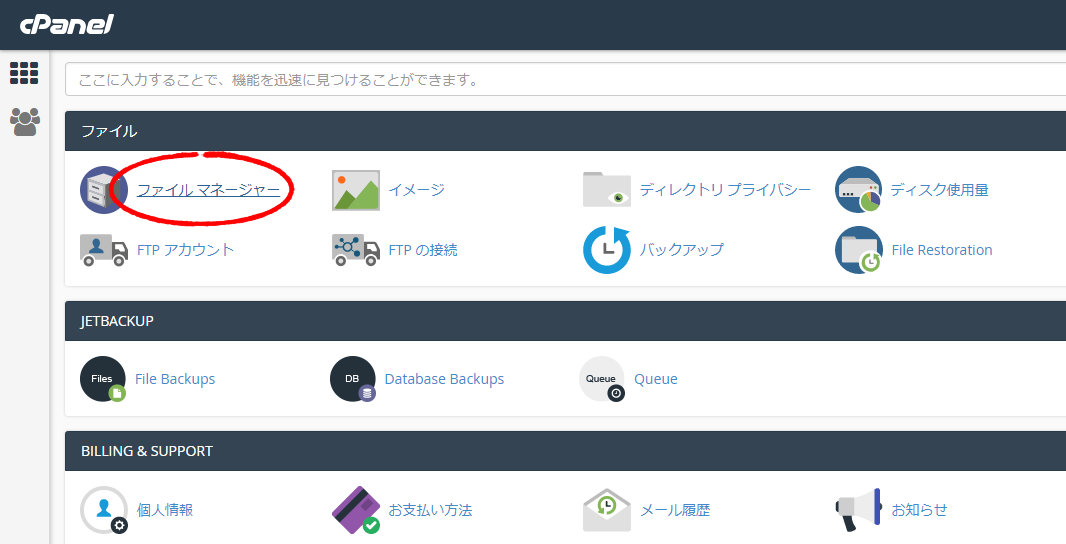Image resolution: width=1066 pixels, height=544 pixels.
Task: Click the File Manager cabinet icon
Action: 102,190
